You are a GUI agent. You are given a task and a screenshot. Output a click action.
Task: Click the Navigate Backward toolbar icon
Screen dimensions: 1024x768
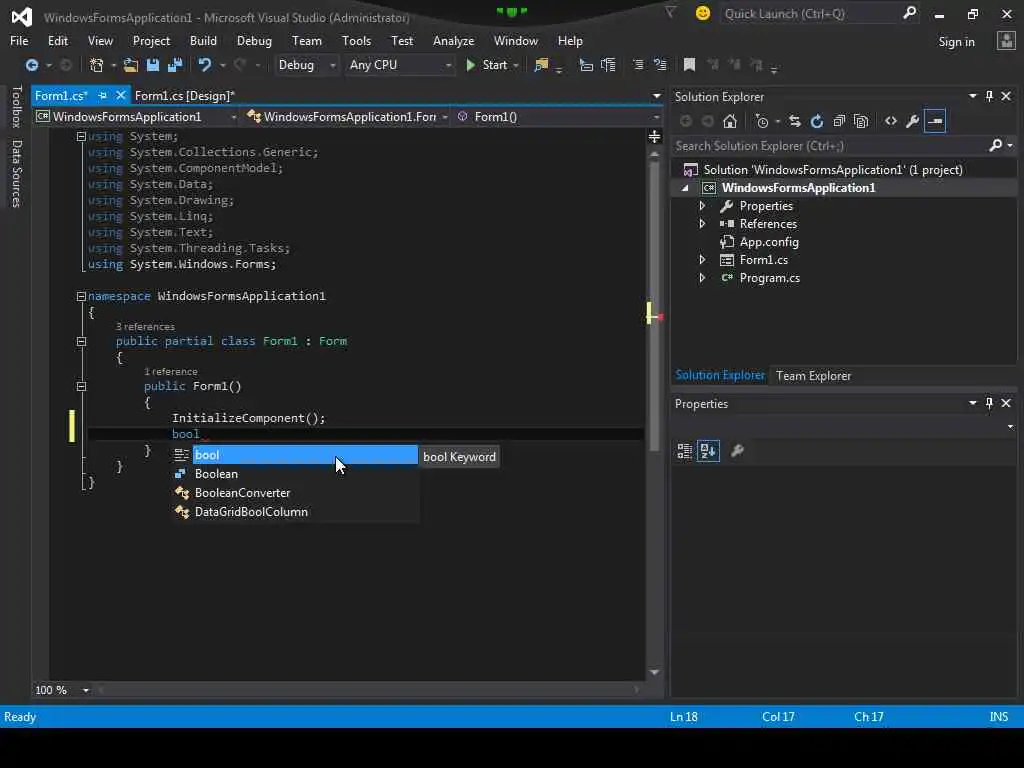click(31, 65)
